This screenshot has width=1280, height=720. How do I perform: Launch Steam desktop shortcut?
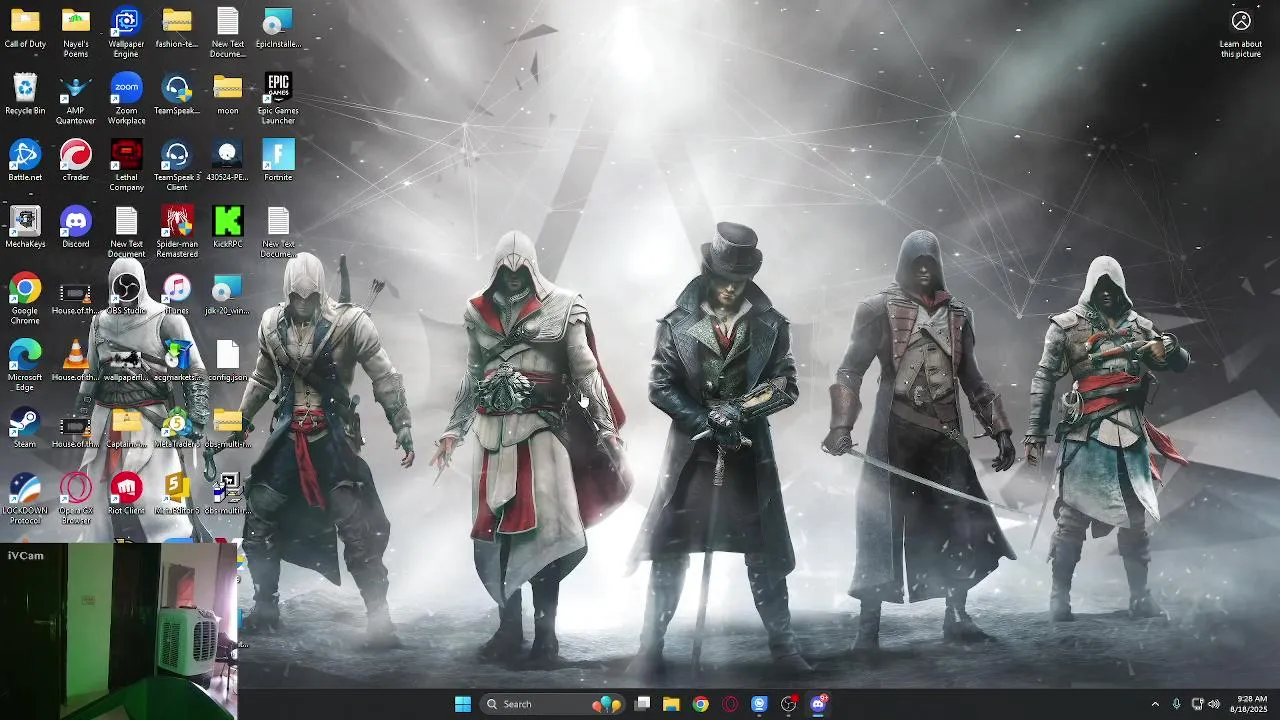(25, 428)
